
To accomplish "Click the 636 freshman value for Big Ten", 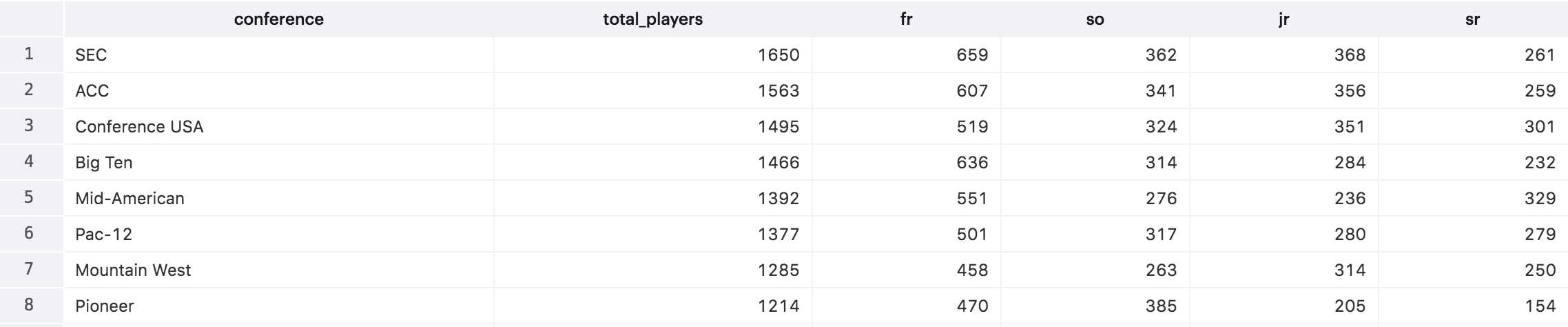I will pos(906,162).
